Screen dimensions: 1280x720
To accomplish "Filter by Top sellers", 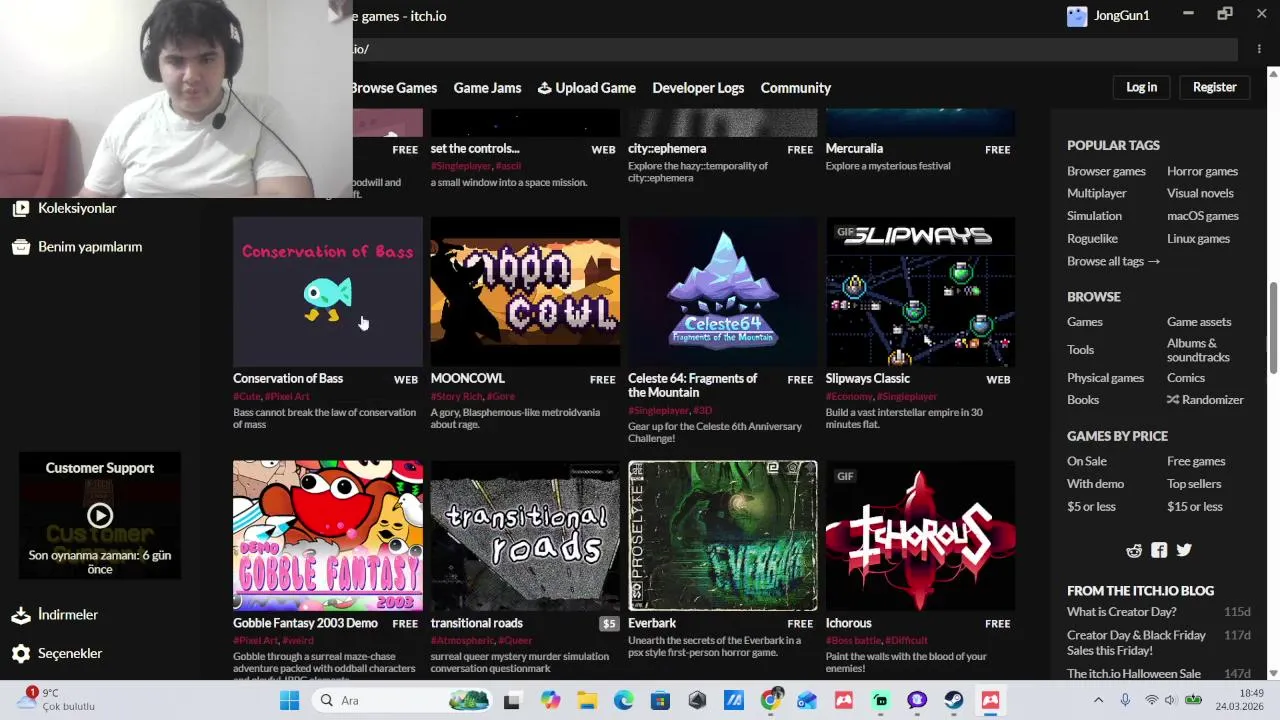I will [1194, 484].
